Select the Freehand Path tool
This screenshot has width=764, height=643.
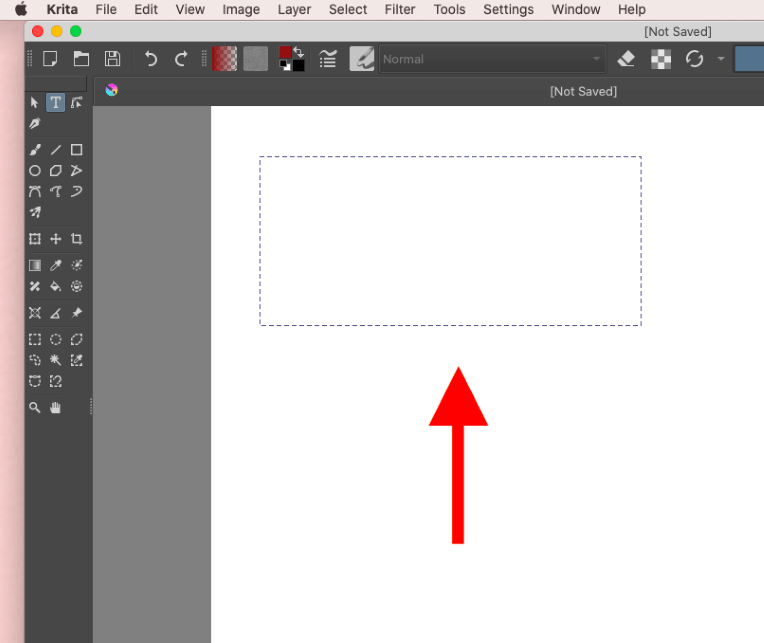click(56, 192)
